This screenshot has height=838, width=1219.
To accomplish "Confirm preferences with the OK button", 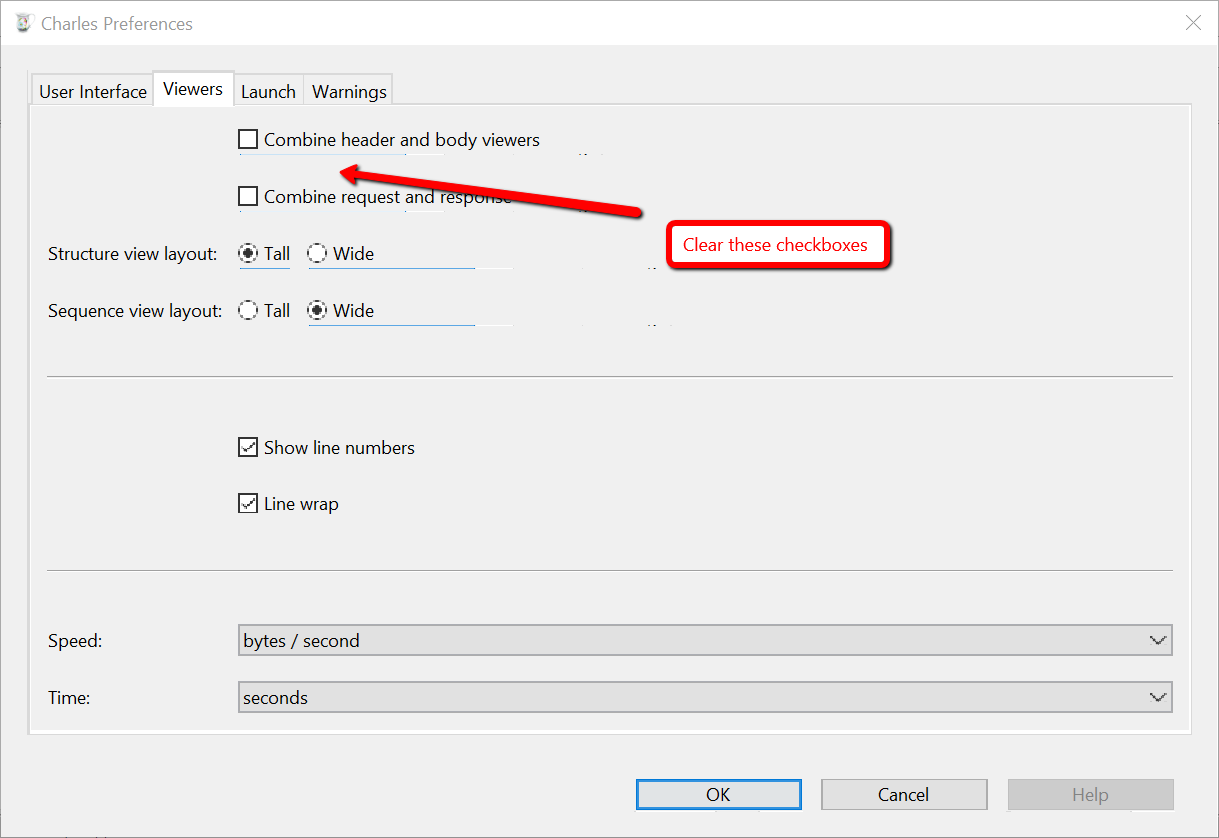I will pos(718,795).
